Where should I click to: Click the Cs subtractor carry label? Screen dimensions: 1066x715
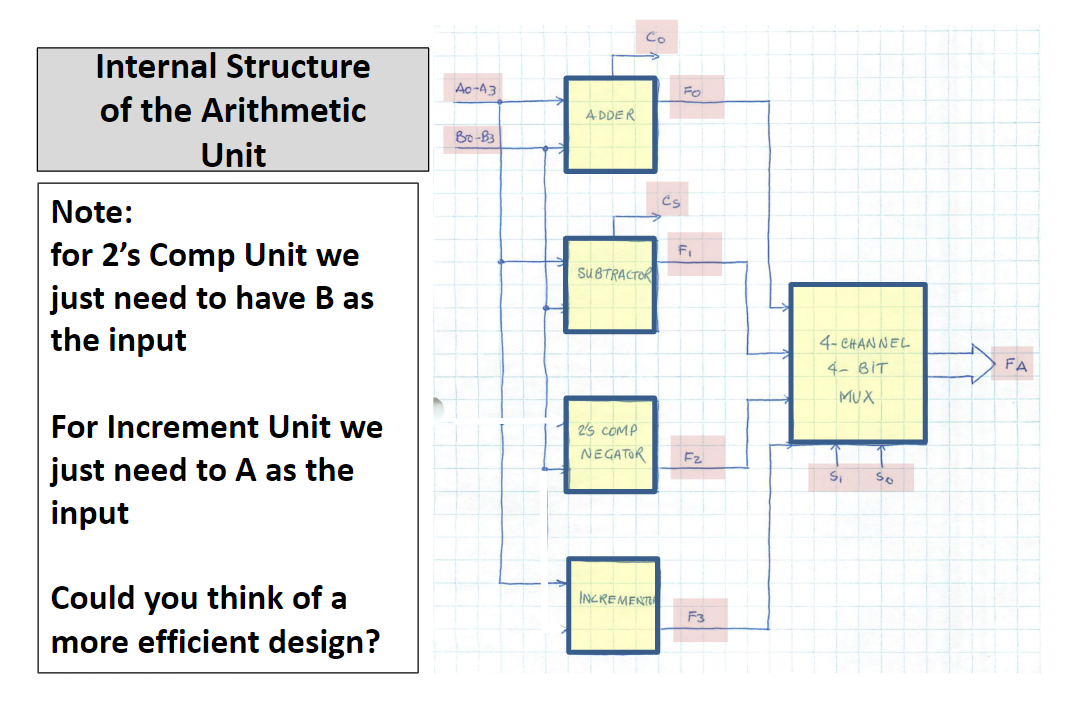[668, 200]
